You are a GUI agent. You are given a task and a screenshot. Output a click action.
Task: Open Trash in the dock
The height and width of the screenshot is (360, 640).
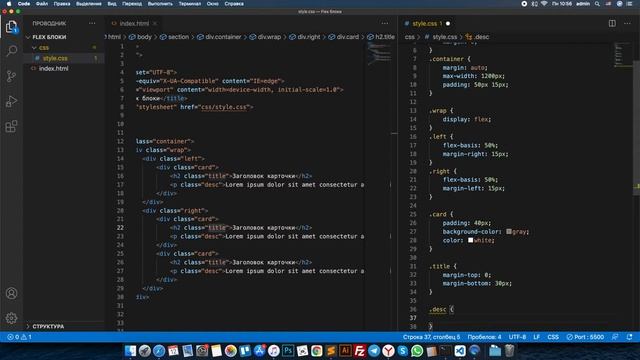tap(509, 351)
